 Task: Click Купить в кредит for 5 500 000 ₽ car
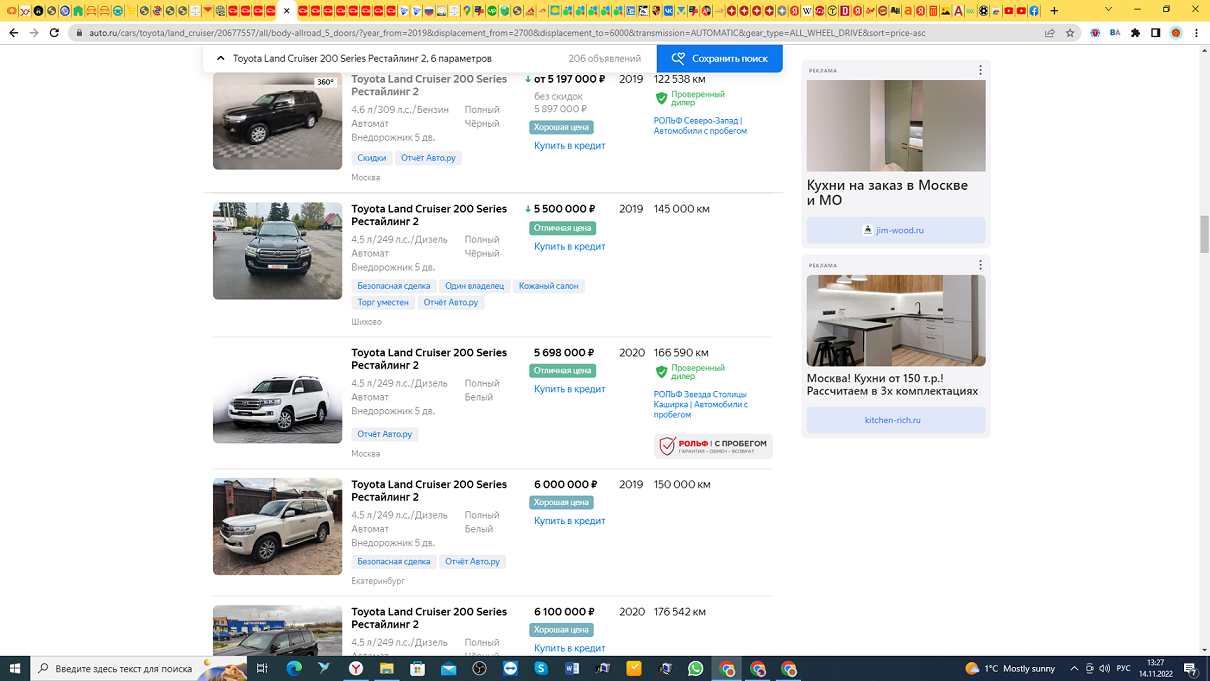tap(569, 247)
